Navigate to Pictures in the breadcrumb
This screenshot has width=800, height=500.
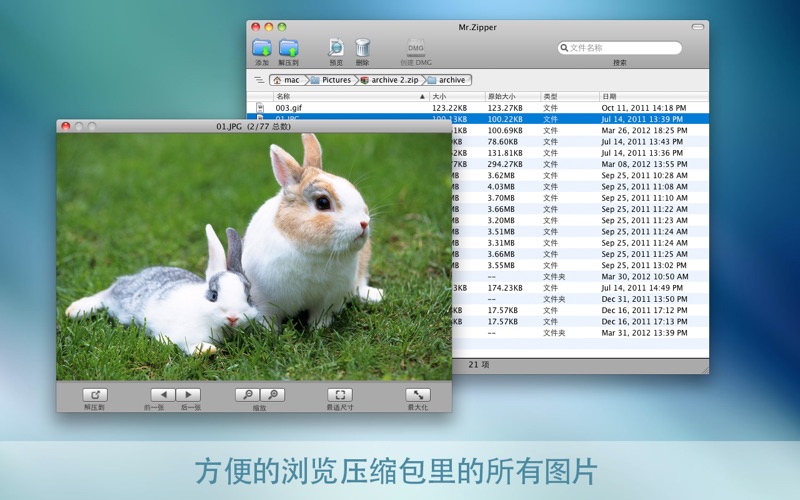[x=330, y=80]
